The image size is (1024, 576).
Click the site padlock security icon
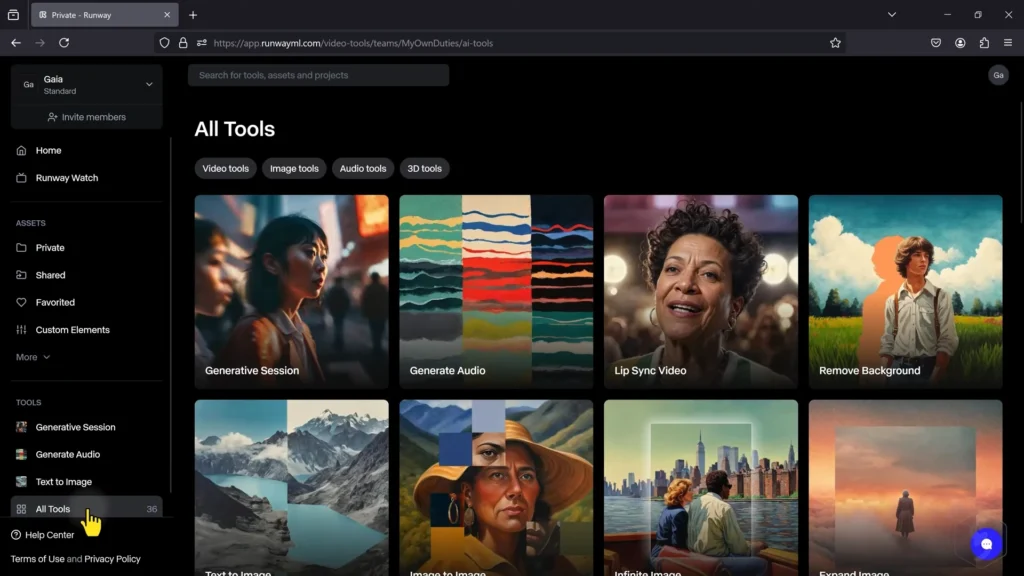tap(183, 43)
